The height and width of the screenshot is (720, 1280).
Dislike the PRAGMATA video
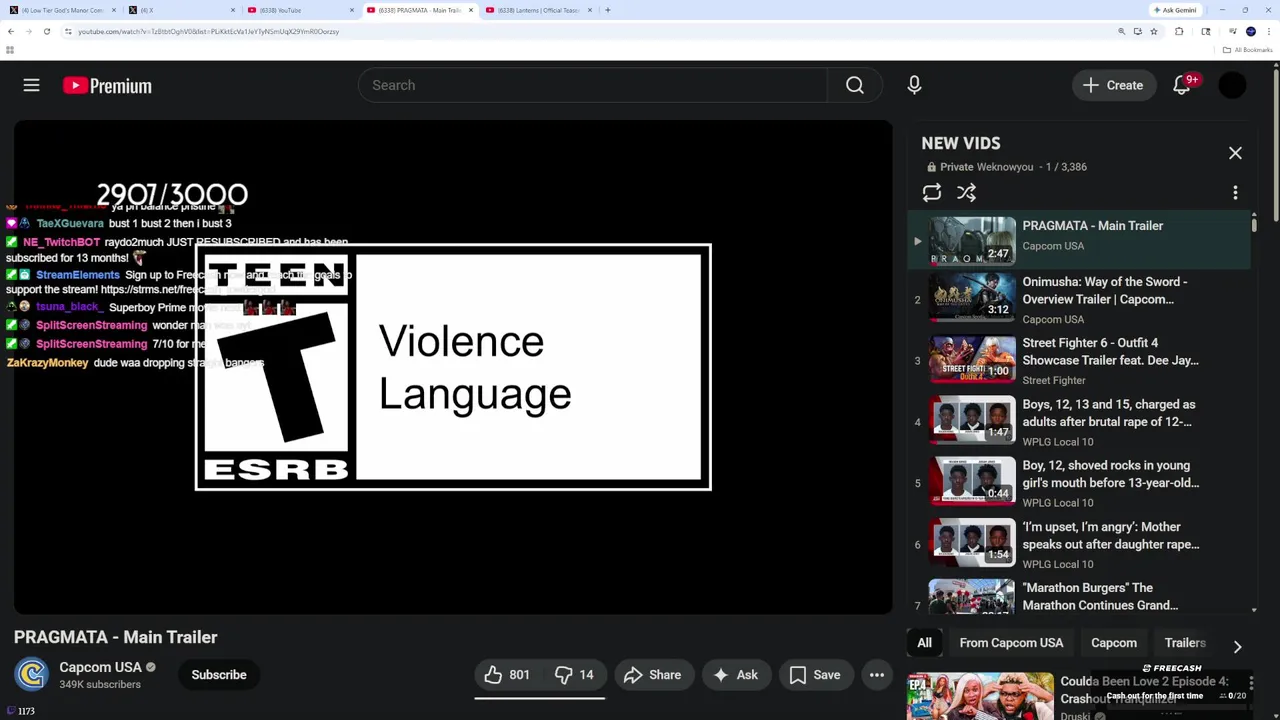tap(574, 675)
